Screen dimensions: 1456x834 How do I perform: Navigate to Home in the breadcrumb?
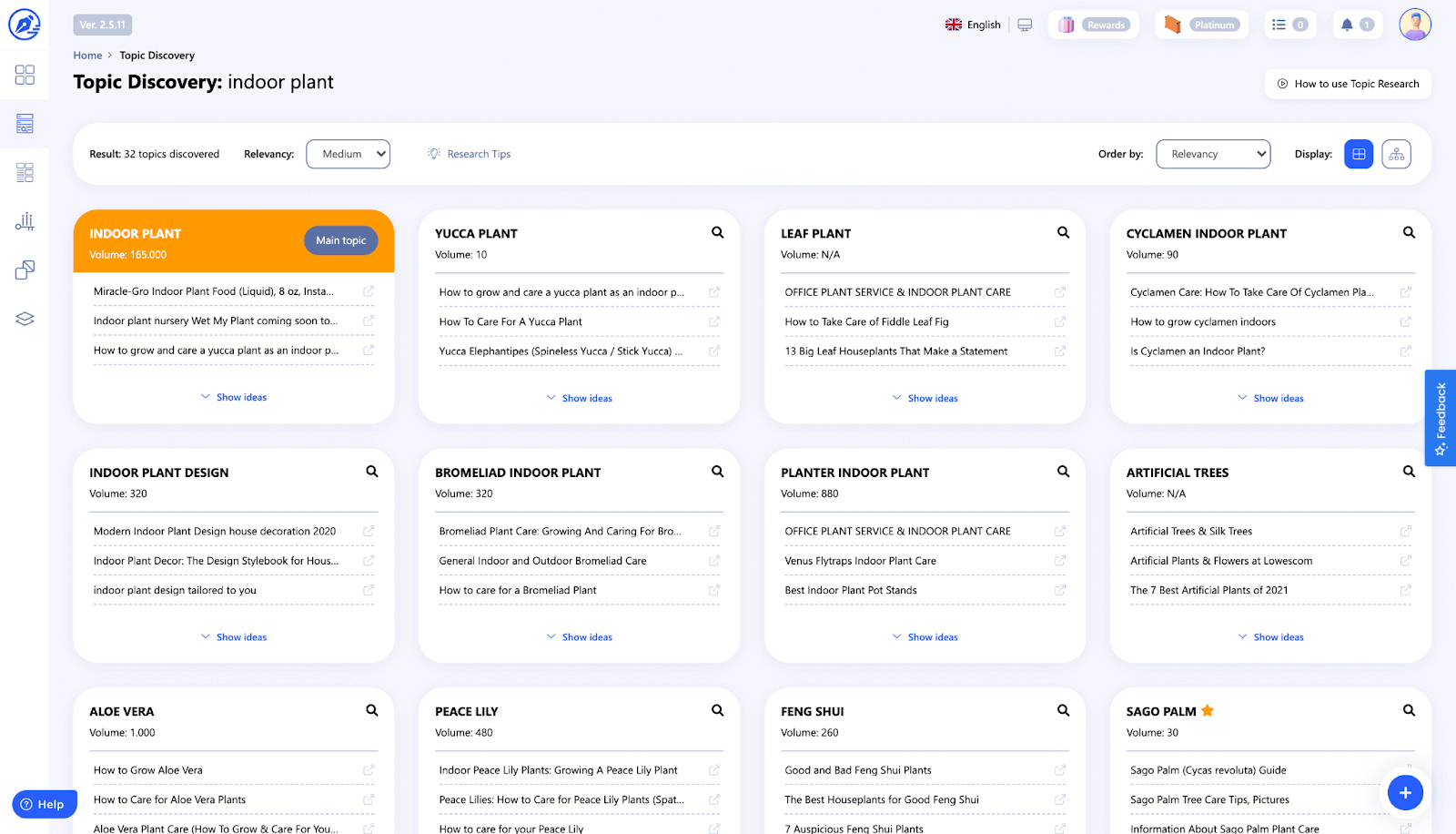click(x=87, y=55)
